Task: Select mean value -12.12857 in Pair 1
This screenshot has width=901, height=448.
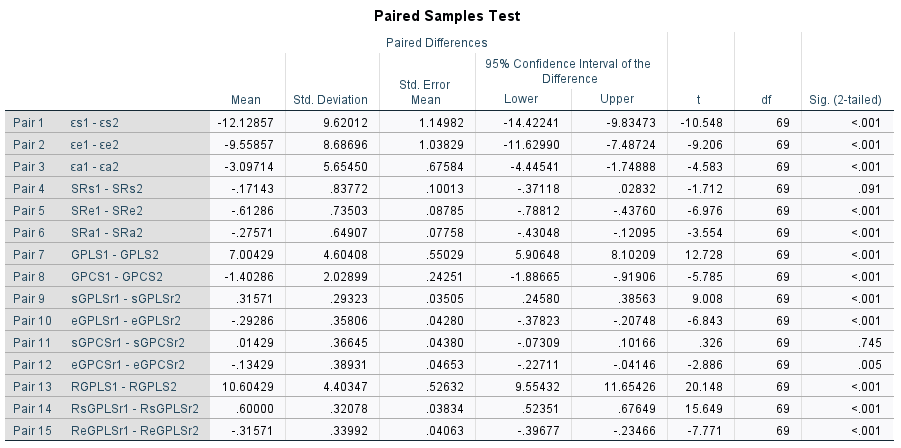Action: [x=245, y=122]
